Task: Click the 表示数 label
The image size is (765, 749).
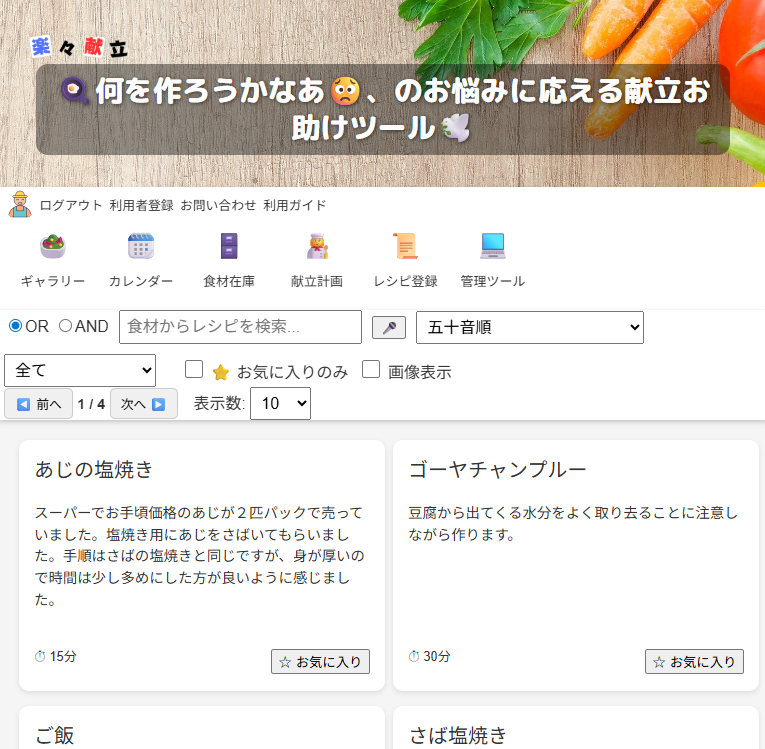Action: pos(219,404)
